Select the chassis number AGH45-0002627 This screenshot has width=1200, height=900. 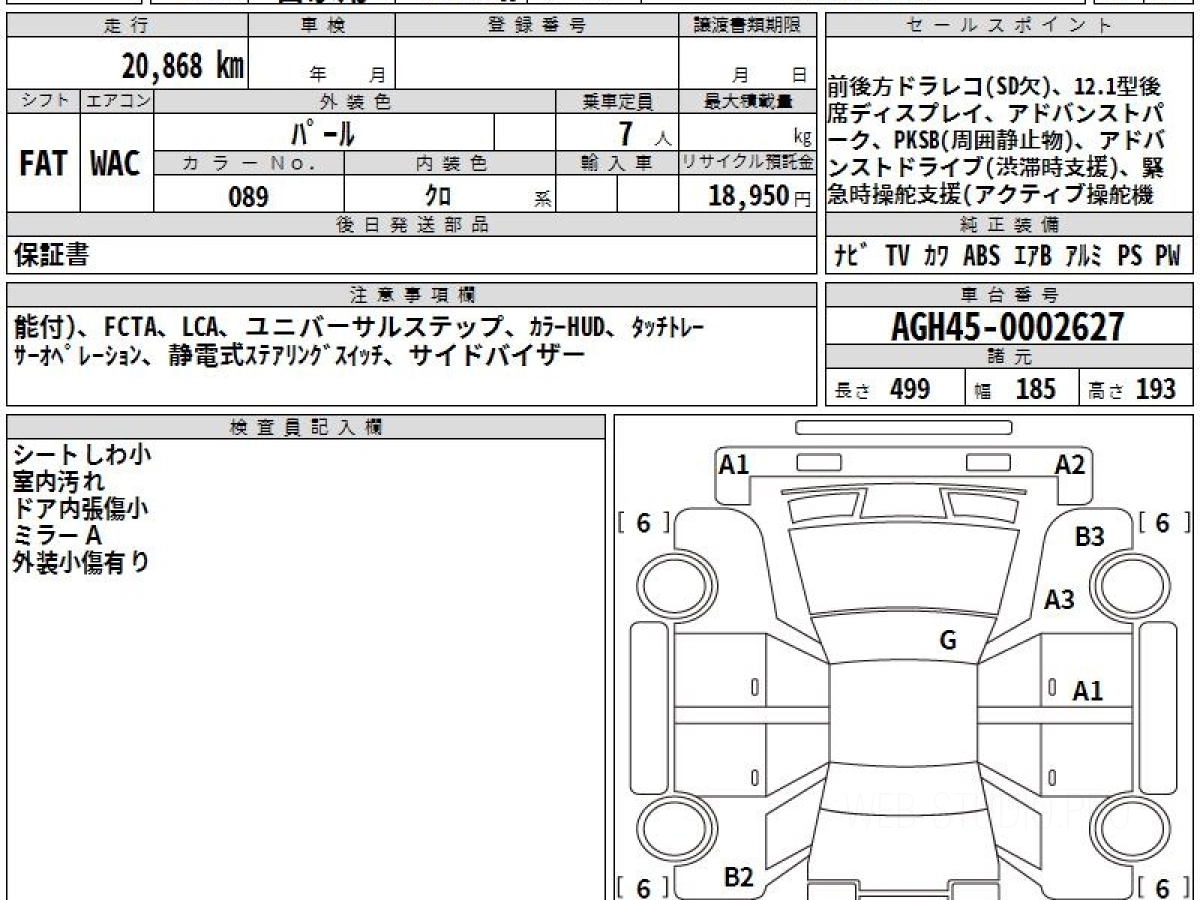point(1008,326)
